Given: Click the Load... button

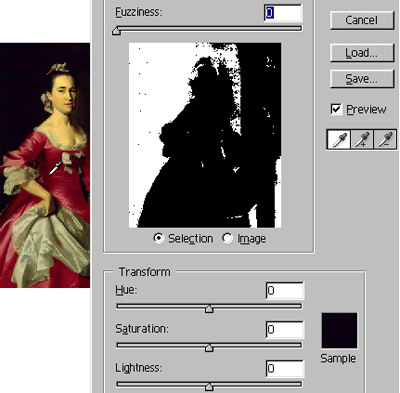Looking at the screenshot, I should (362, 53).
